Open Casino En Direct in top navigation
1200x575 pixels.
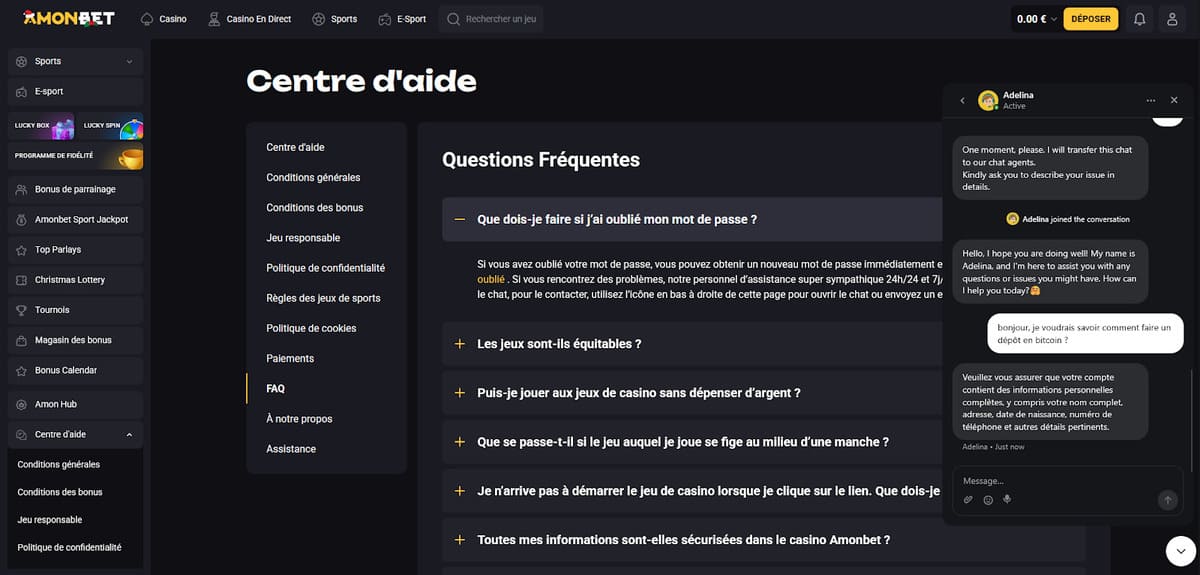(249, 19)
